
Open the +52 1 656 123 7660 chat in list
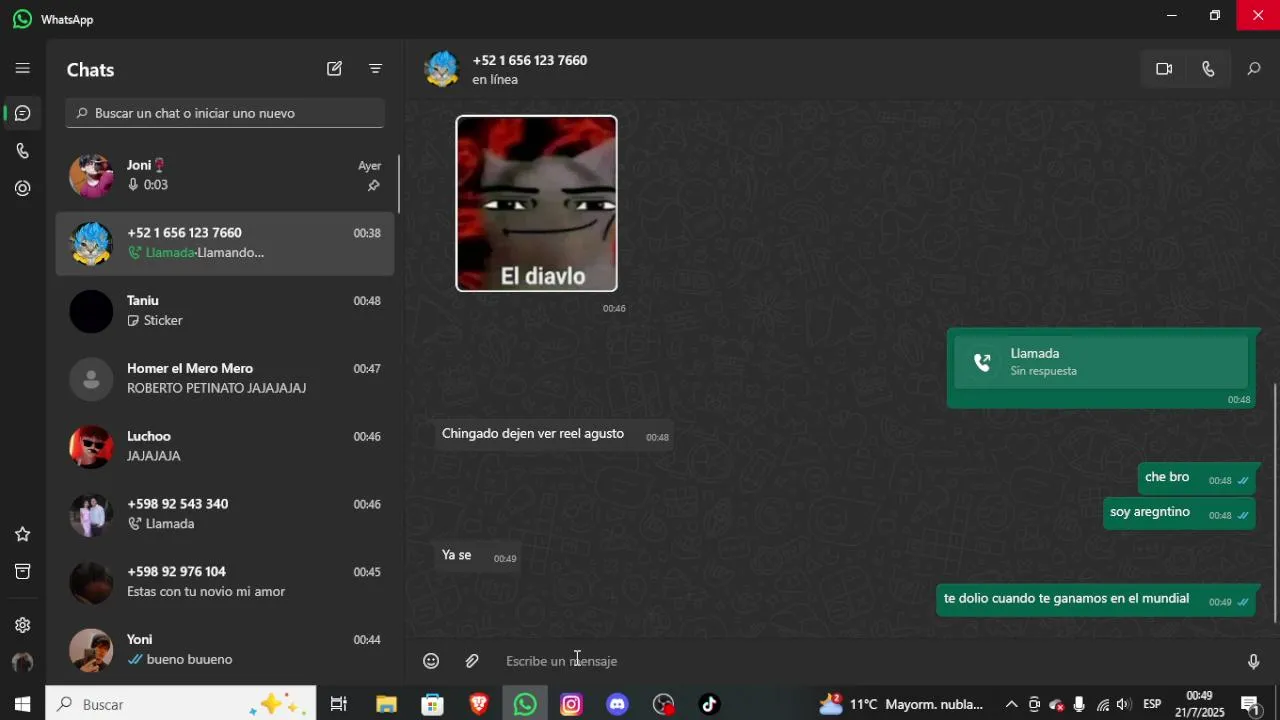(225, 243)
